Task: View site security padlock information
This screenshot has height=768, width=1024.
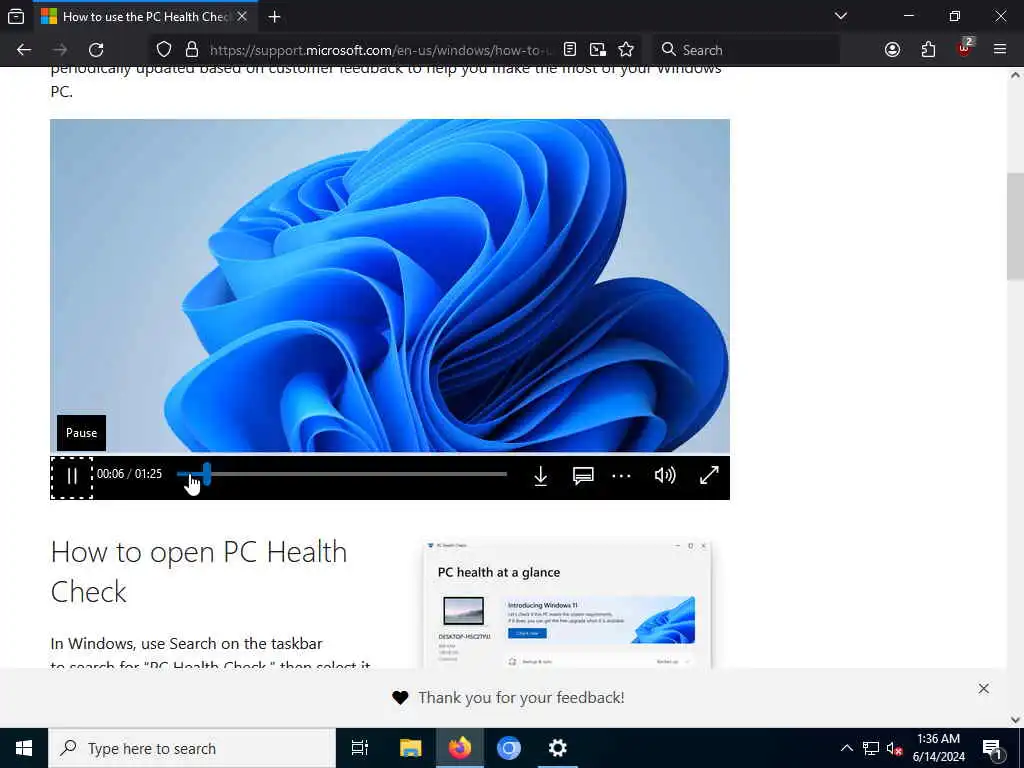Action: point(191,50)
